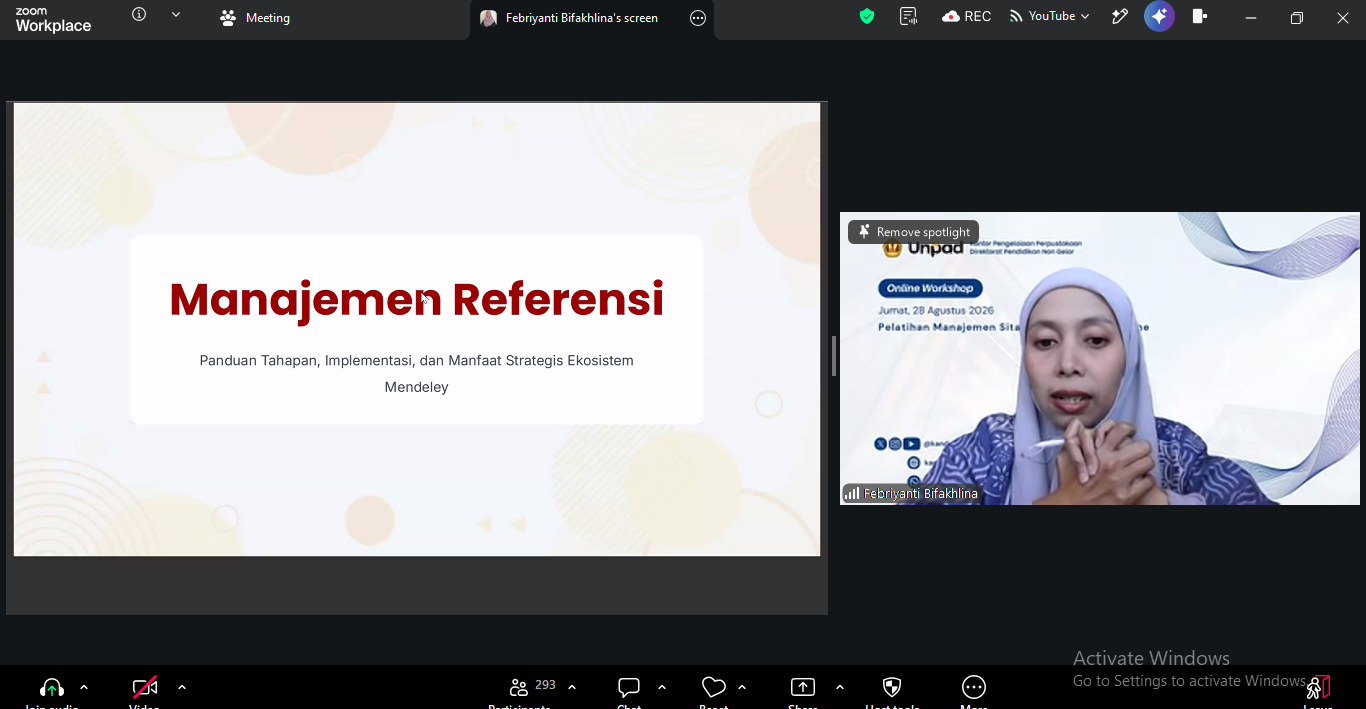Click the Zoom Workplace logo

(53, 19)
